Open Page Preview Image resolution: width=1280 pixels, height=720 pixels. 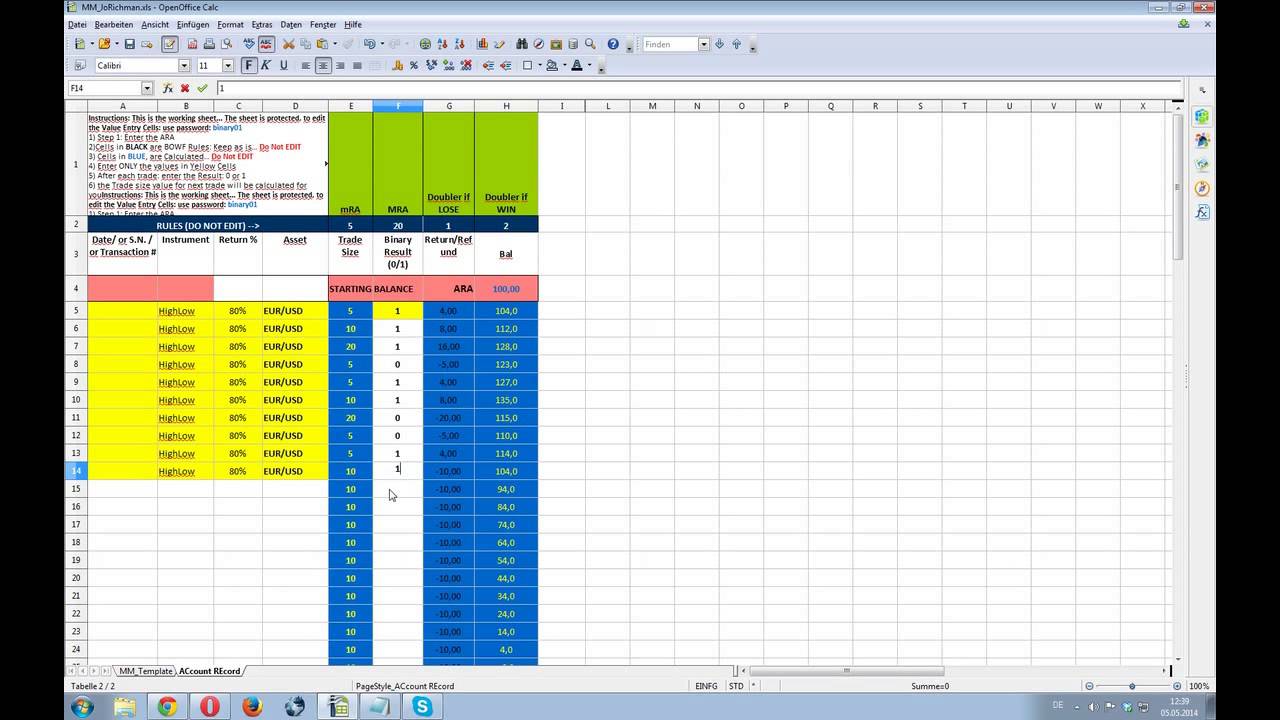coord(227,44)
